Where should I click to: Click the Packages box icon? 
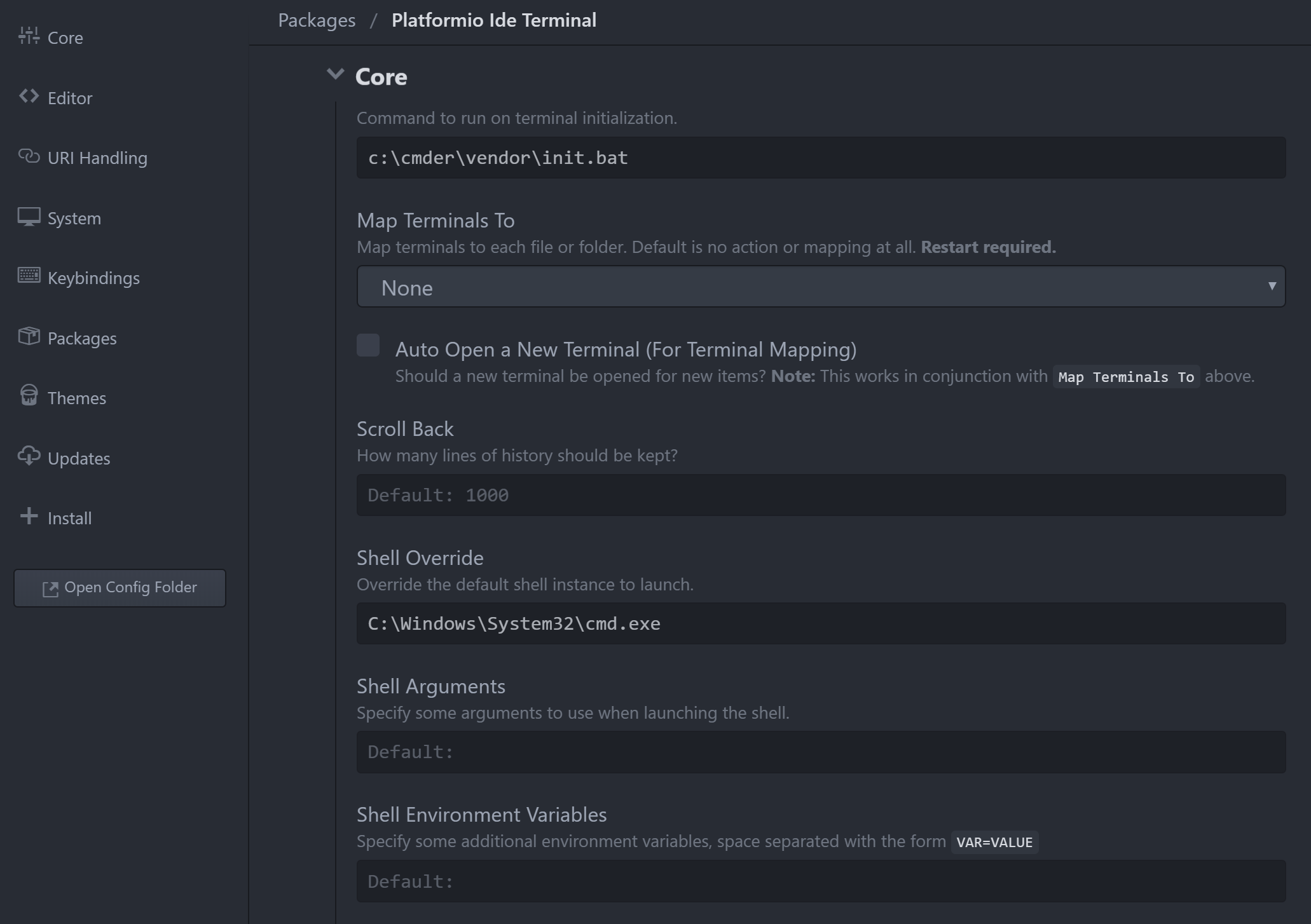(x=29, y=336)
